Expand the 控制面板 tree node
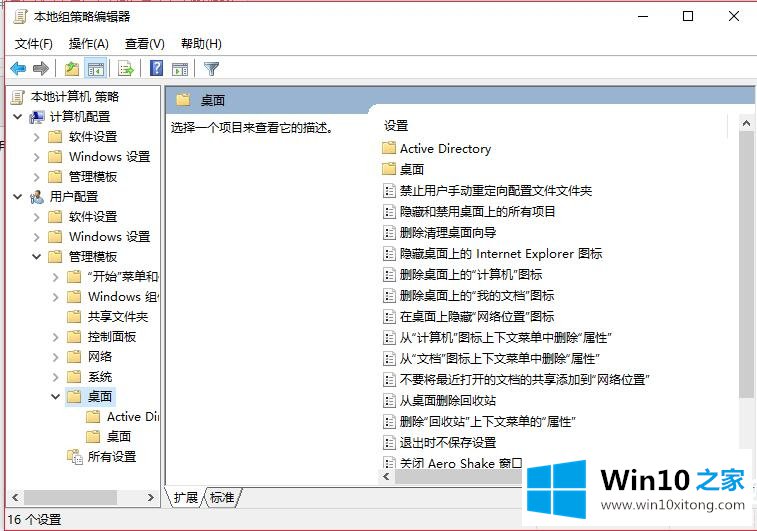The height and width of the screenshot is (531, 757). click(56, 337)
